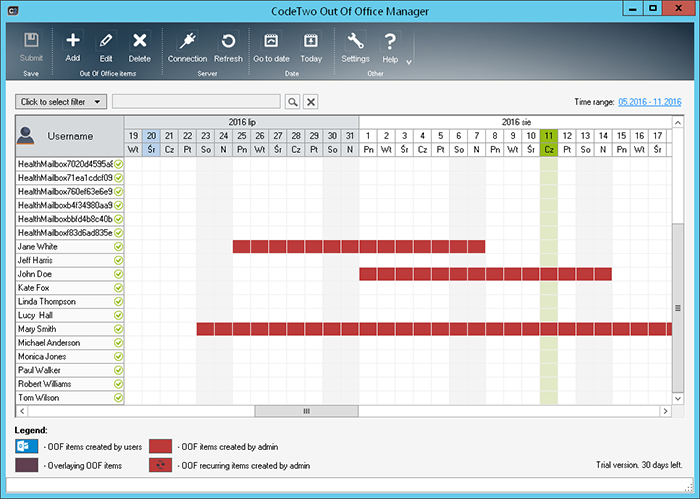This screenshot has width=700, height=499.
Task: Click the vertical scrollbar thumb
Action: 678,308
